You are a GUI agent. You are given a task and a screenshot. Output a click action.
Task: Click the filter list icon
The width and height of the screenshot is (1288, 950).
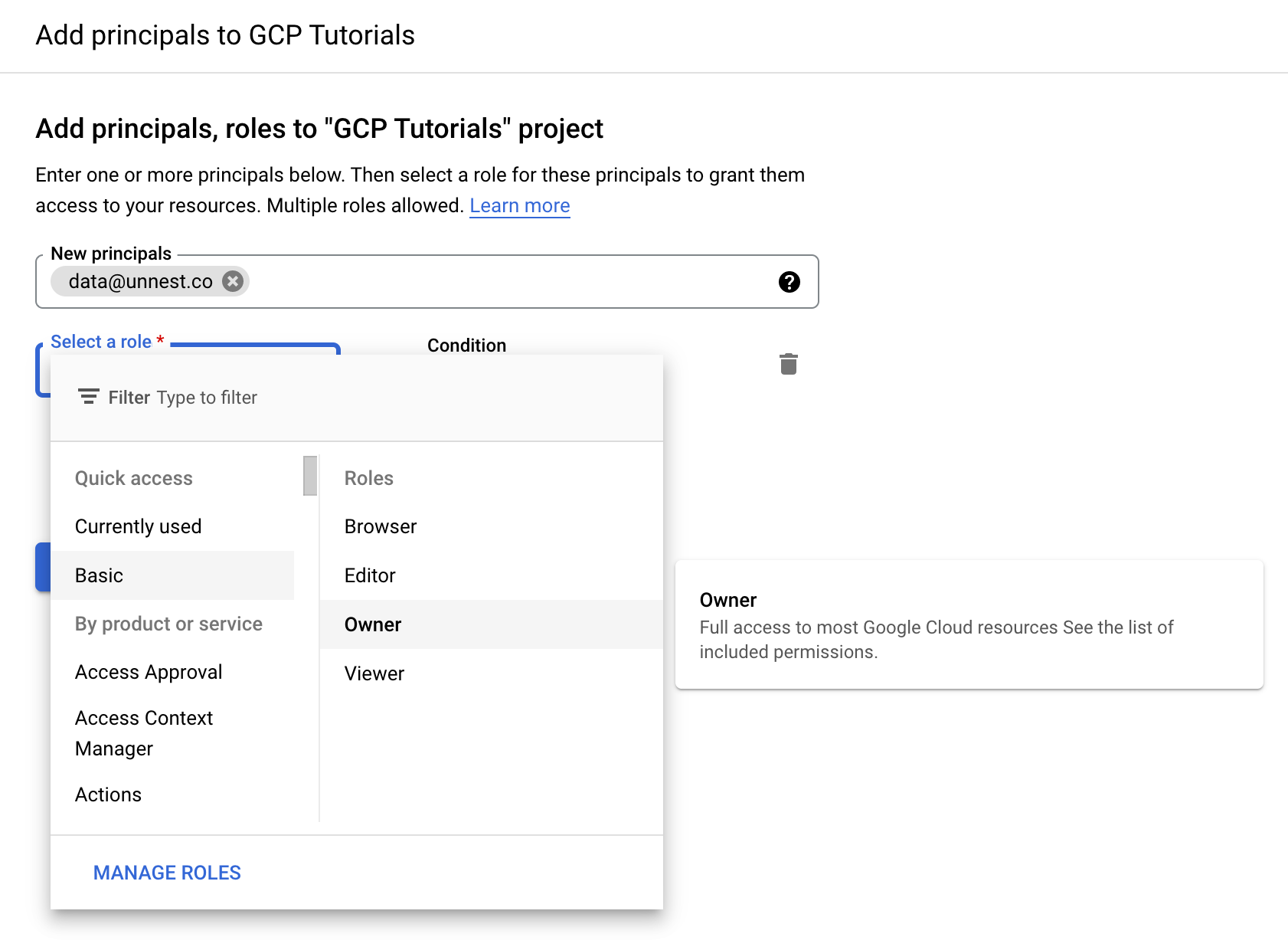89,397
